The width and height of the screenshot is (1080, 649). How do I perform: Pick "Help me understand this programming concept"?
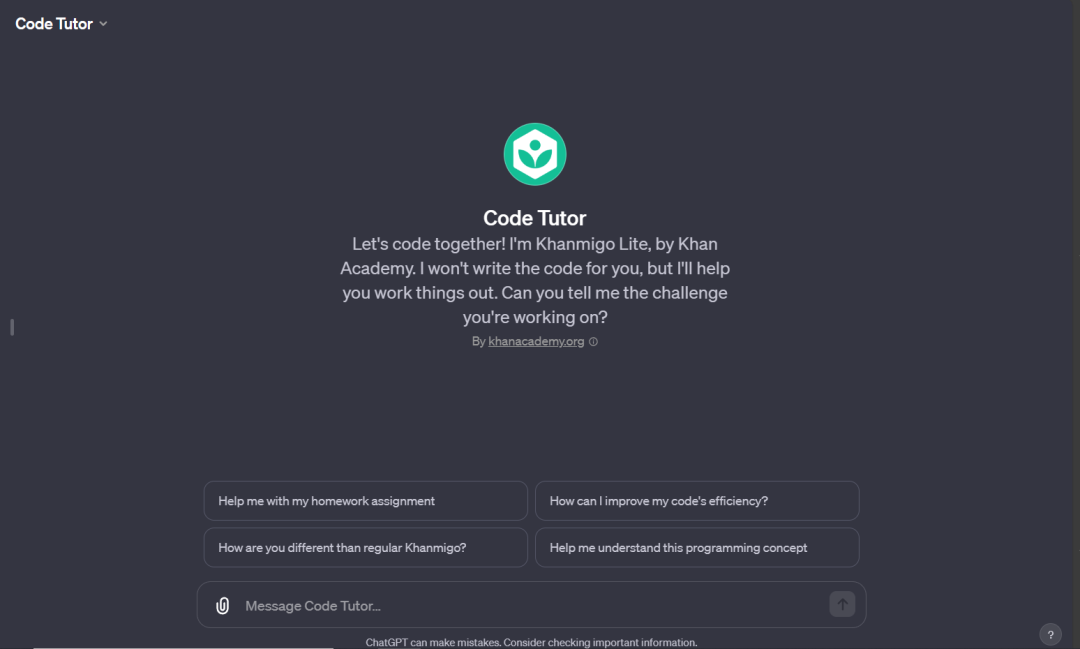pos(697,548)
